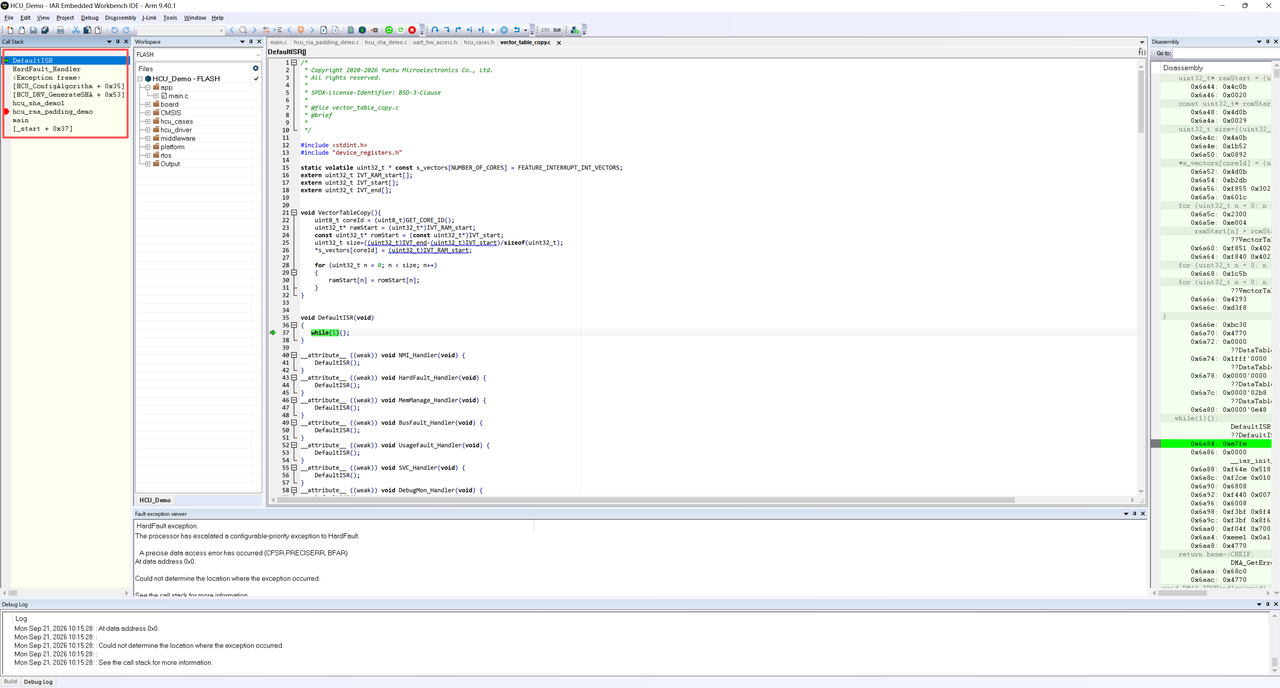The height and width of the screenshot is (688, 1280).
Task: Toggle breakpoint from the toolbar
Action: coord(375,30)
